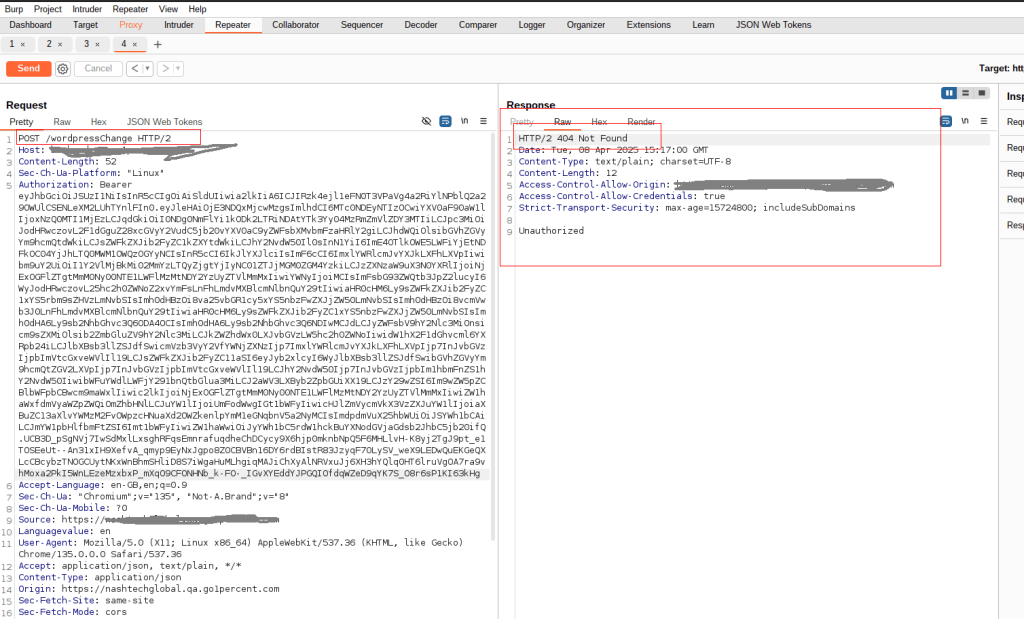
Task: Click the orange Send button
Action: coord(29,69)
